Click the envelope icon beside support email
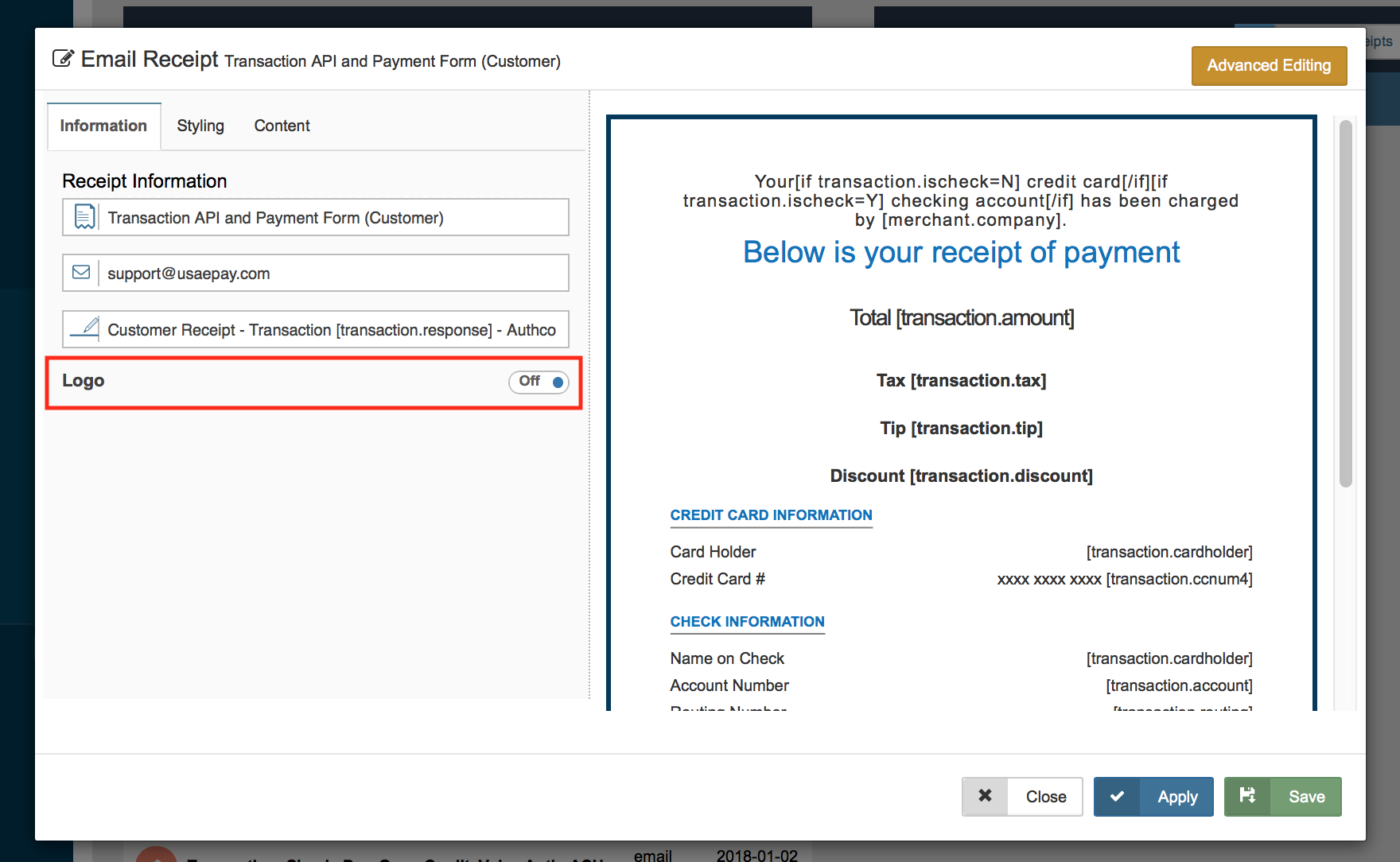Viewport: 1400px width, 862px height. 81,273
